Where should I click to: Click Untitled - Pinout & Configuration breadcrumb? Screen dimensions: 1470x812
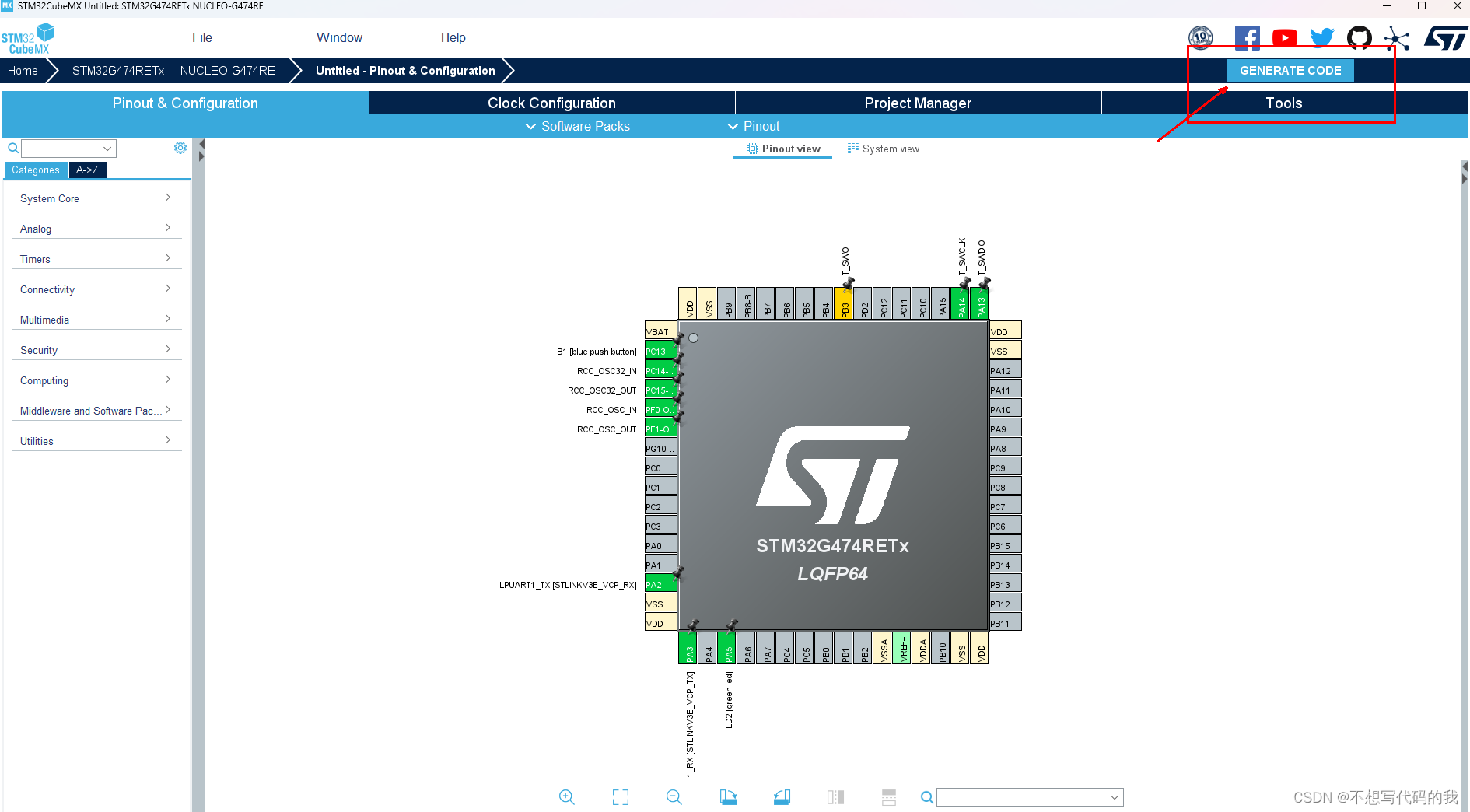[405, 71]
